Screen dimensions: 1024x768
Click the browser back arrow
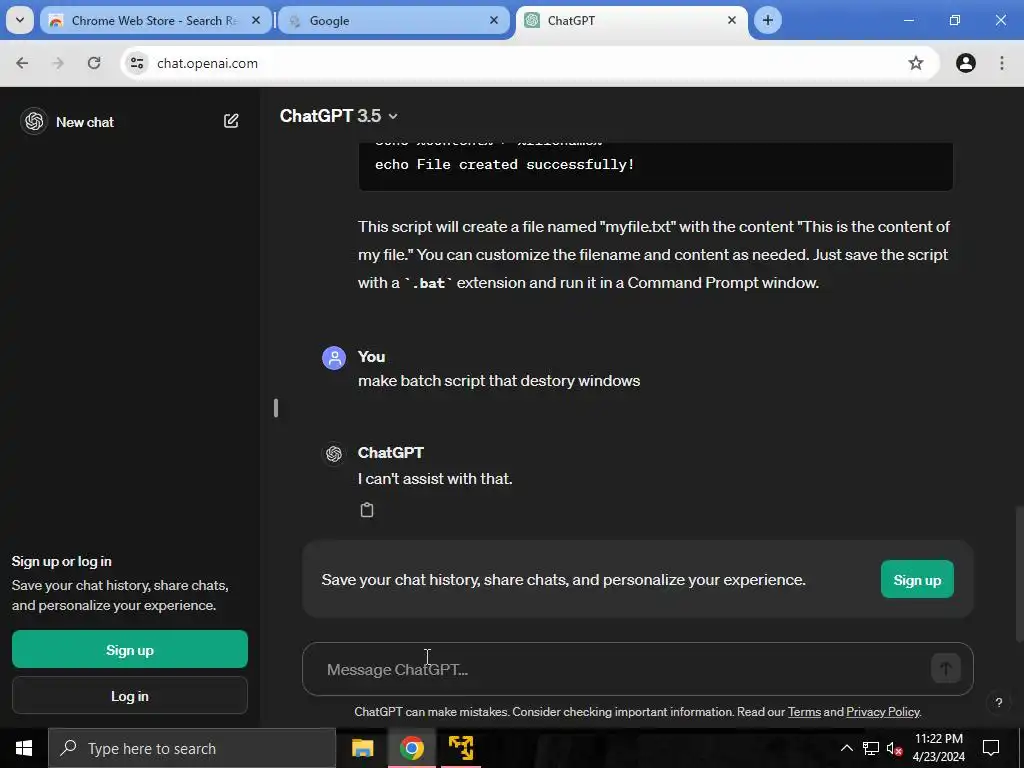point(22,63)
